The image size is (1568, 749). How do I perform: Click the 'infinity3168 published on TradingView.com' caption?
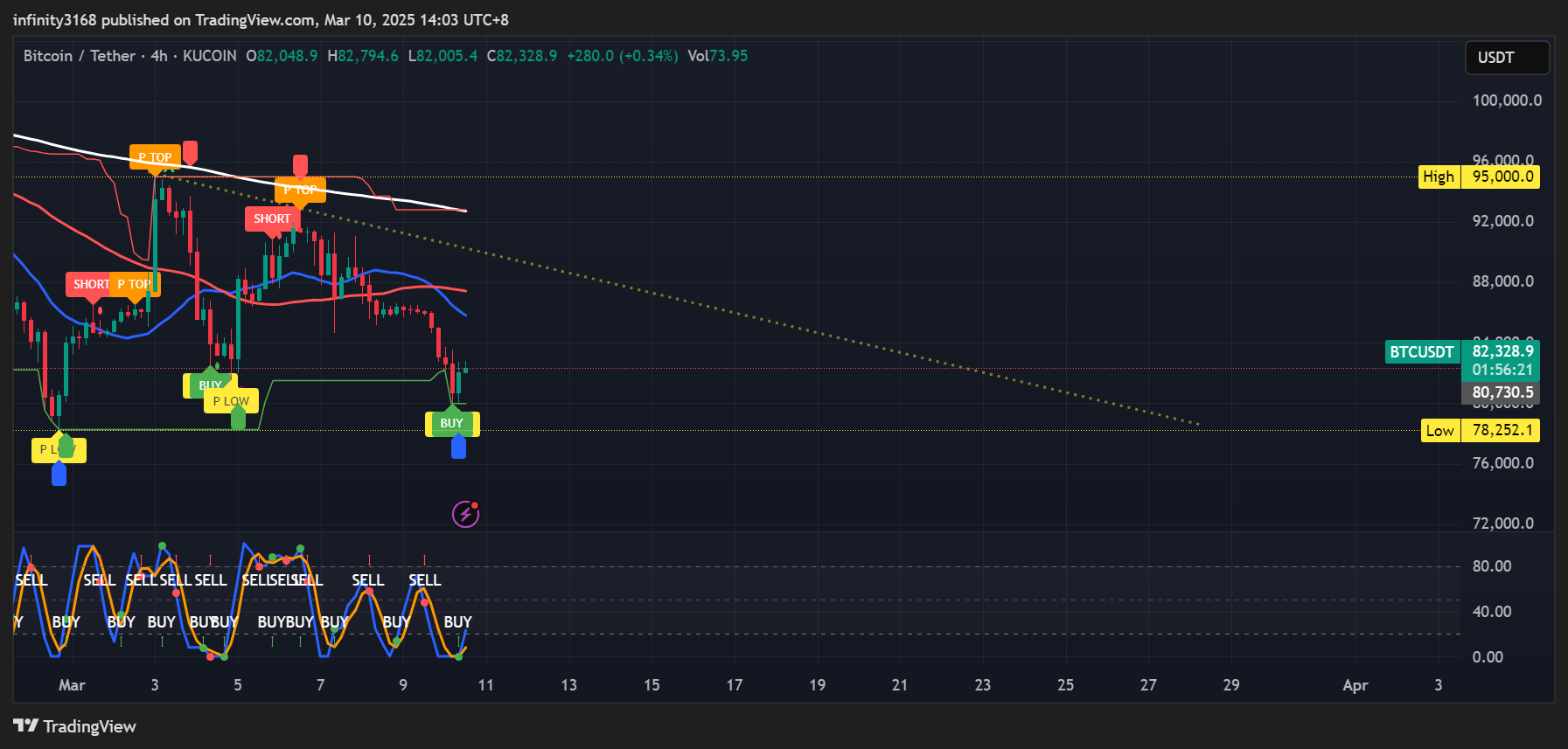click(x=164, y=20)
